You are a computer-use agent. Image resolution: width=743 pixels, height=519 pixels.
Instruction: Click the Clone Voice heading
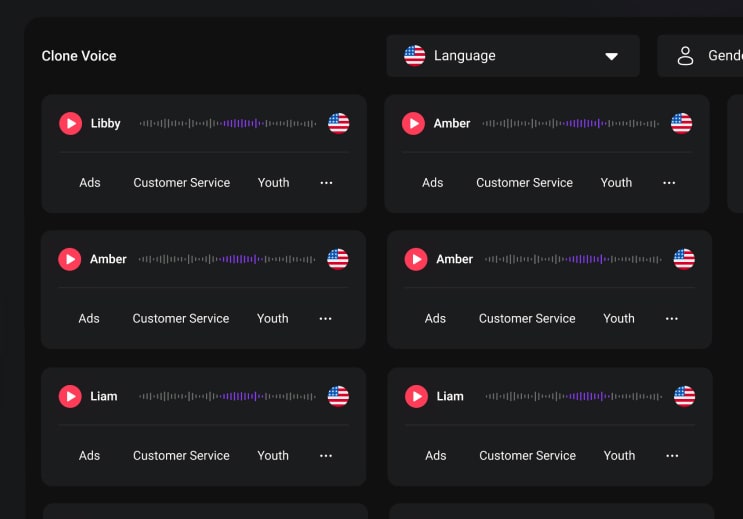(x=79, y=56)
